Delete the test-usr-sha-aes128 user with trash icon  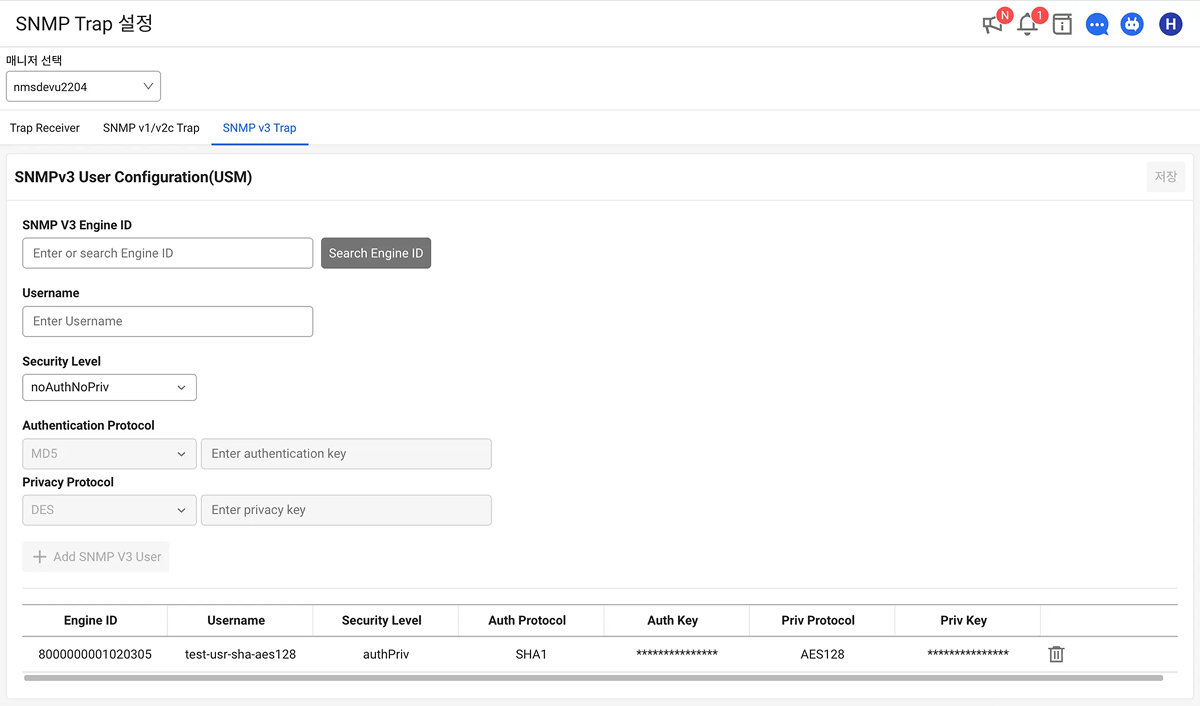[x=1056, y=654]
